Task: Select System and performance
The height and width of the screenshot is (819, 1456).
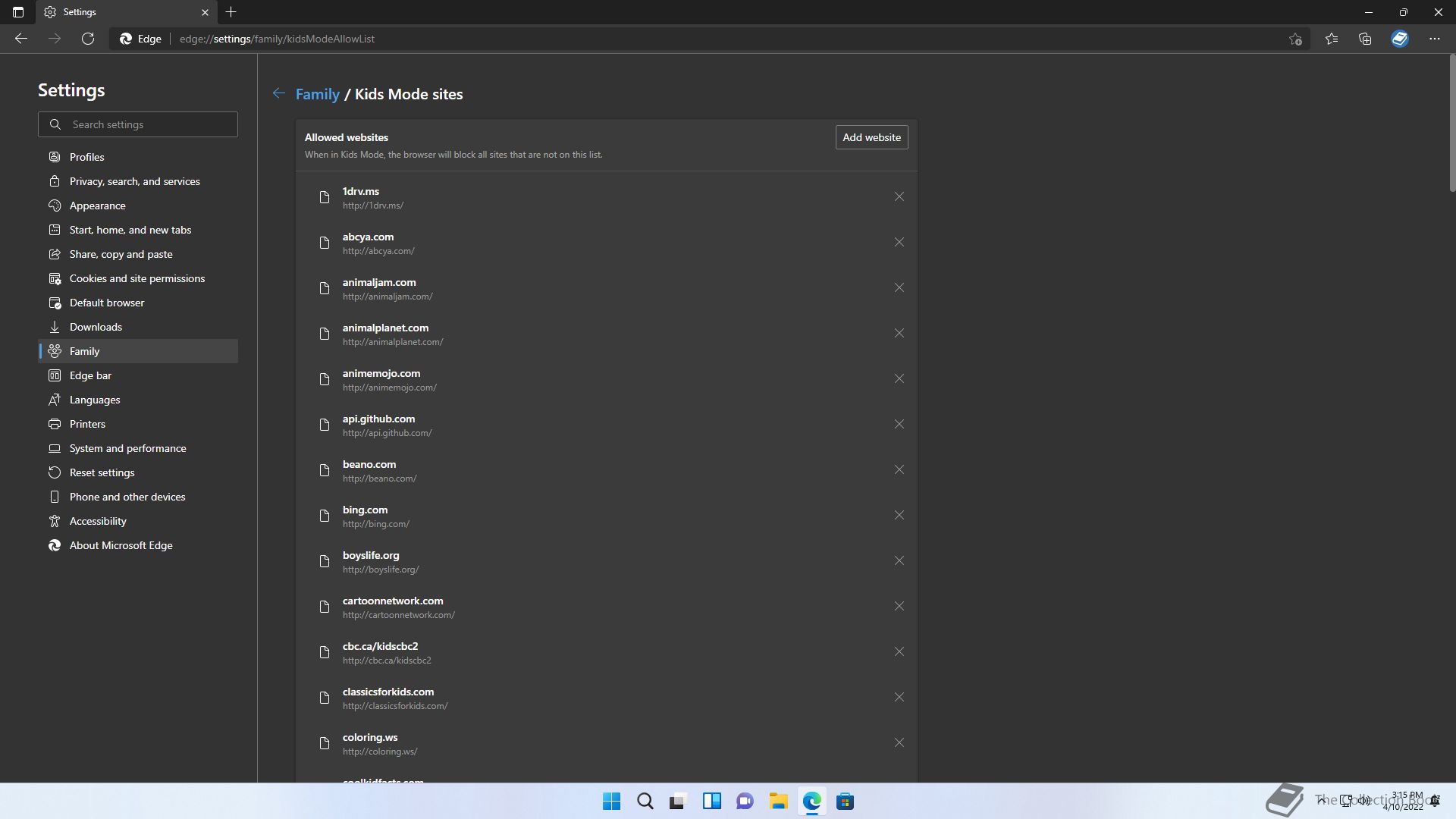Action: pos(138,448)
